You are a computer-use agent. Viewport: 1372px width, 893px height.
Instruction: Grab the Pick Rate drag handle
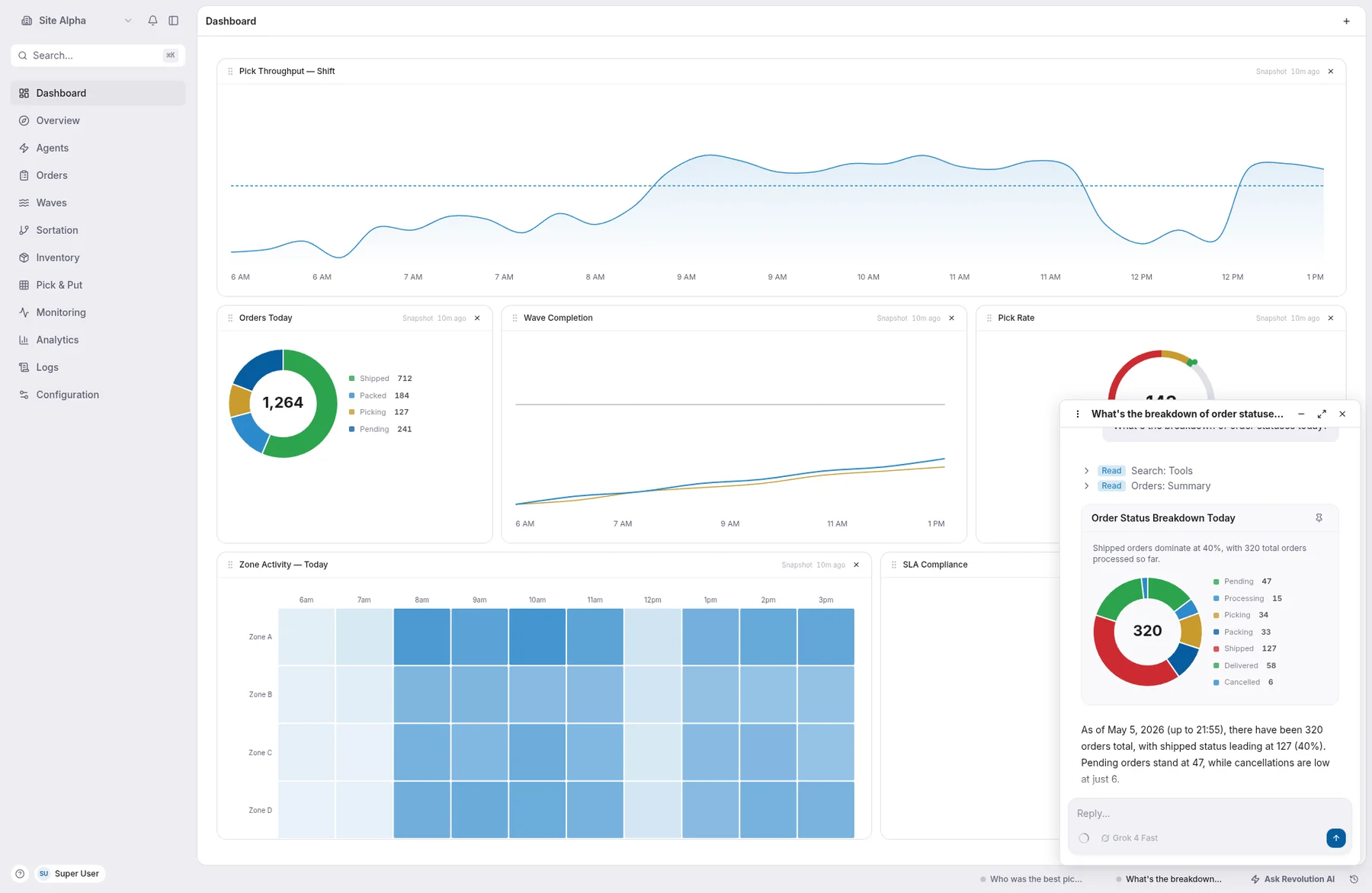(x=989, y=318)
